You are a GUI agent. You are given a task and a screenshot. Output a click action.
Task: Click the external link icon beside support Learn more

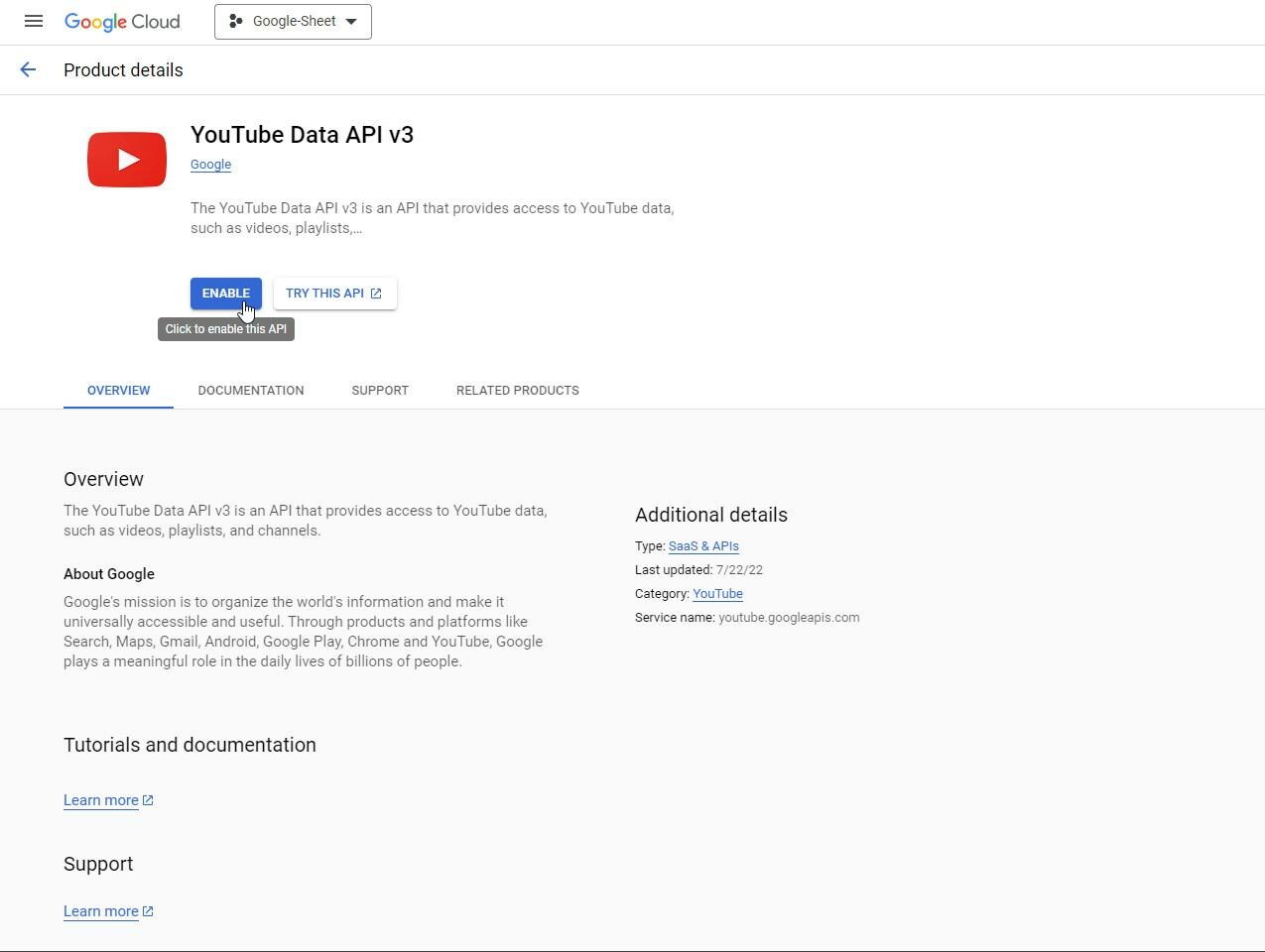pos(147,910)
